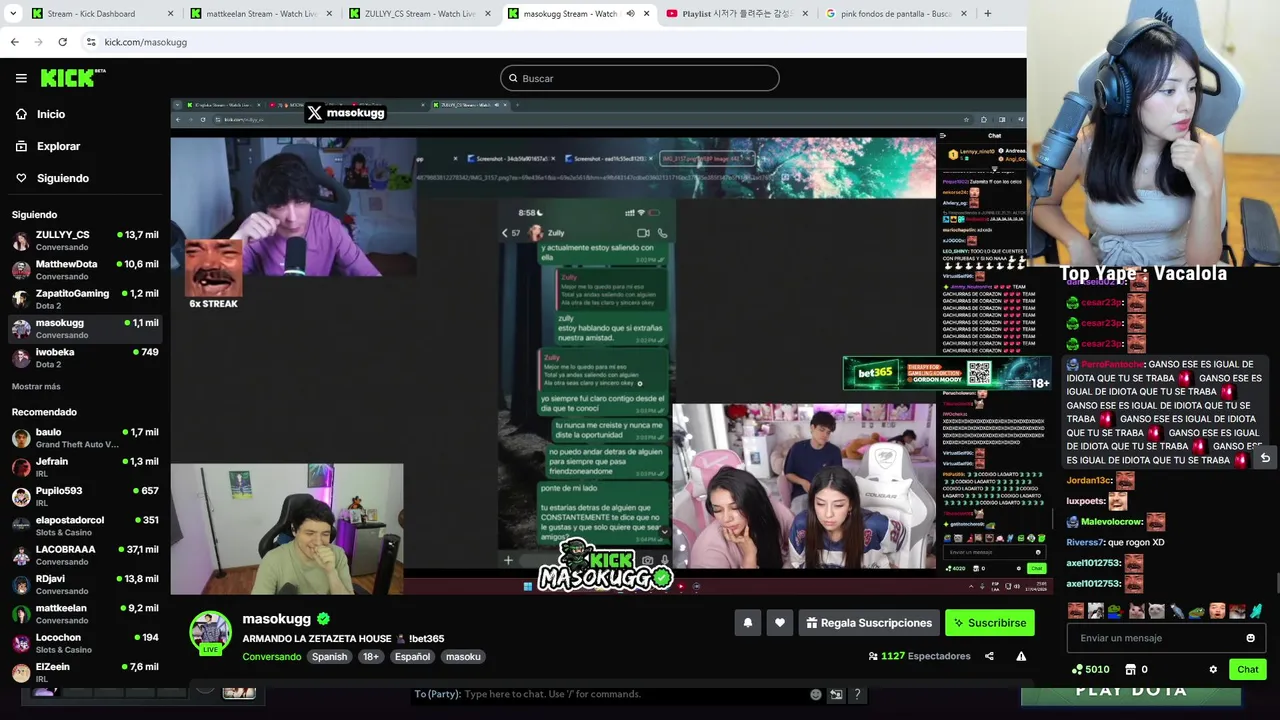Open Pupilo593 recommended channel
This screenshot has height=720, width=1280.
pos(85,497)
